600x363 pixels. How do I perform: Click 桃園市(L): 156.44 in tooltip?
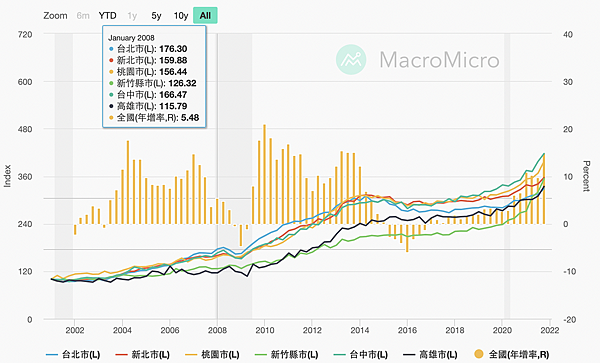[x=148, y=72]
